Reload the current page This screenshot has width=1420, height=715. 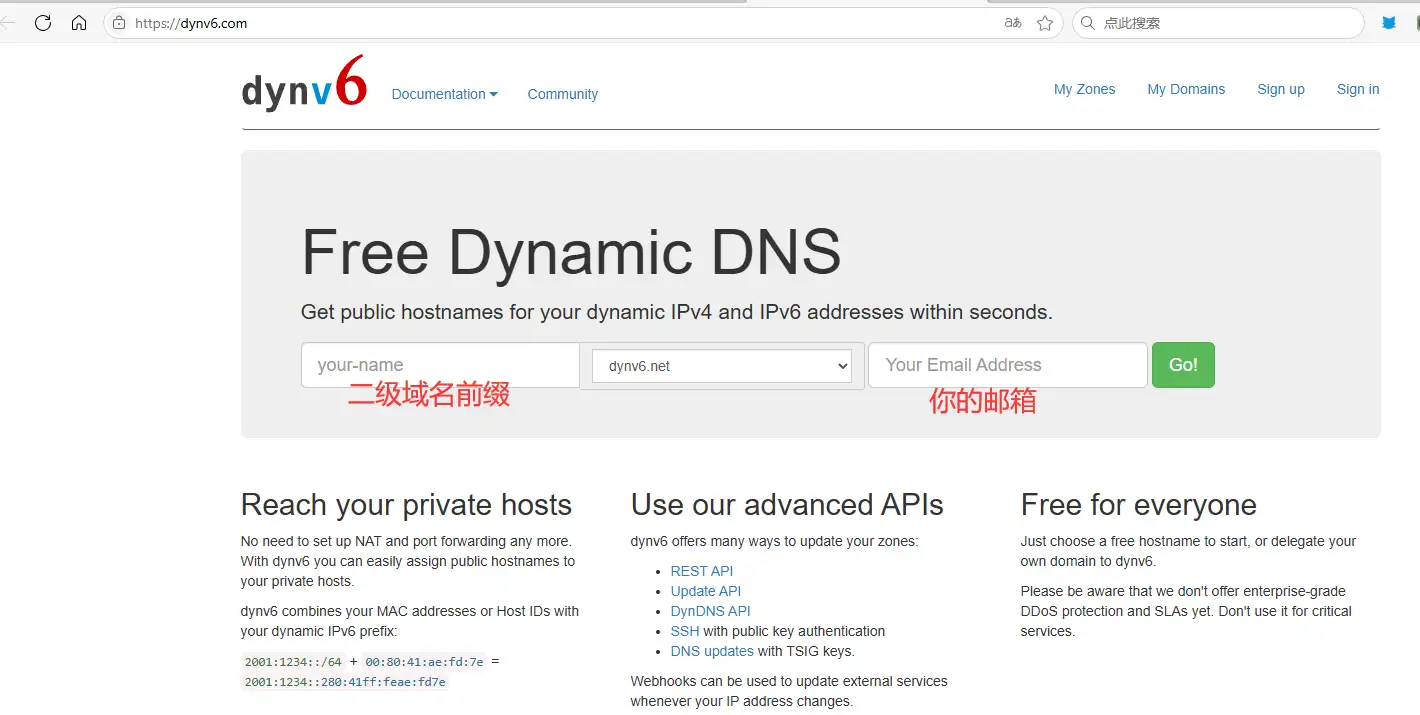(x=43, y=22)
